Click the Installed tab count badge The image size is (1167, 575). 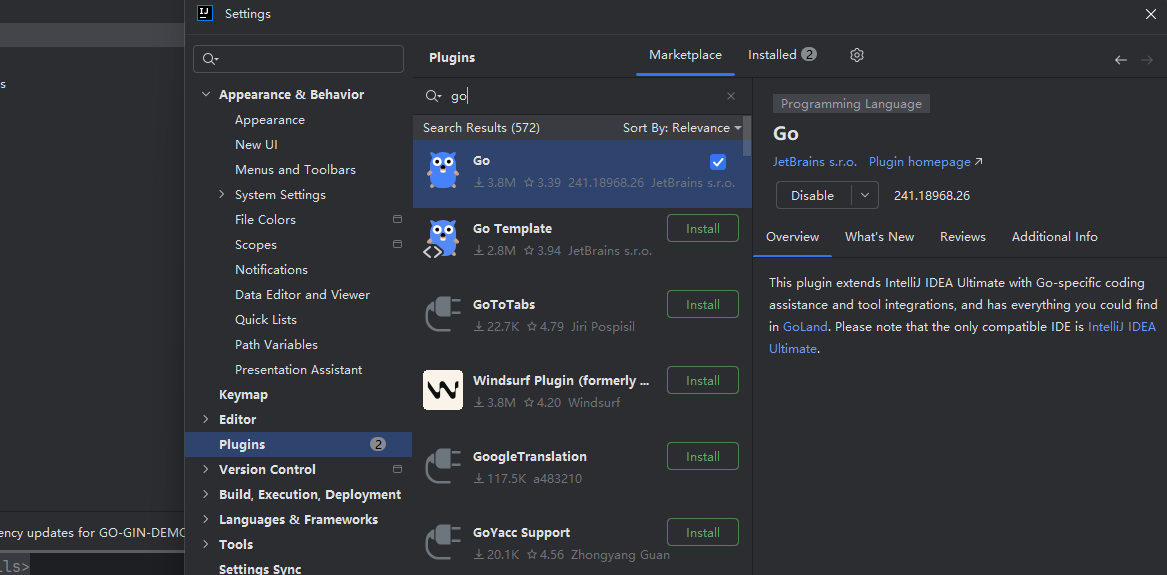click(810, 54)
